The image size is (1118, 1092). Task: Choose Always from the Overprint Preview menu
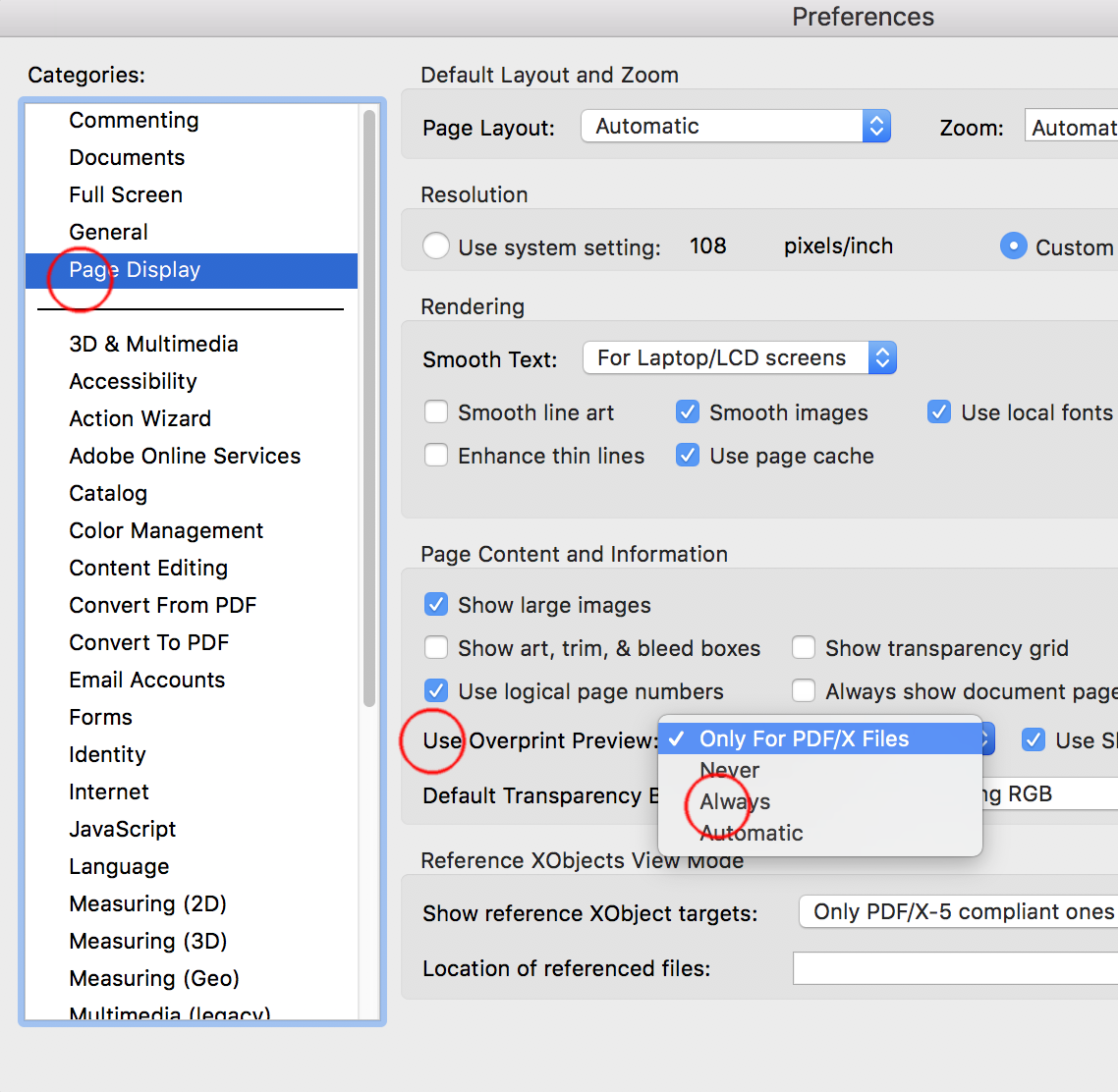point(735,801)
